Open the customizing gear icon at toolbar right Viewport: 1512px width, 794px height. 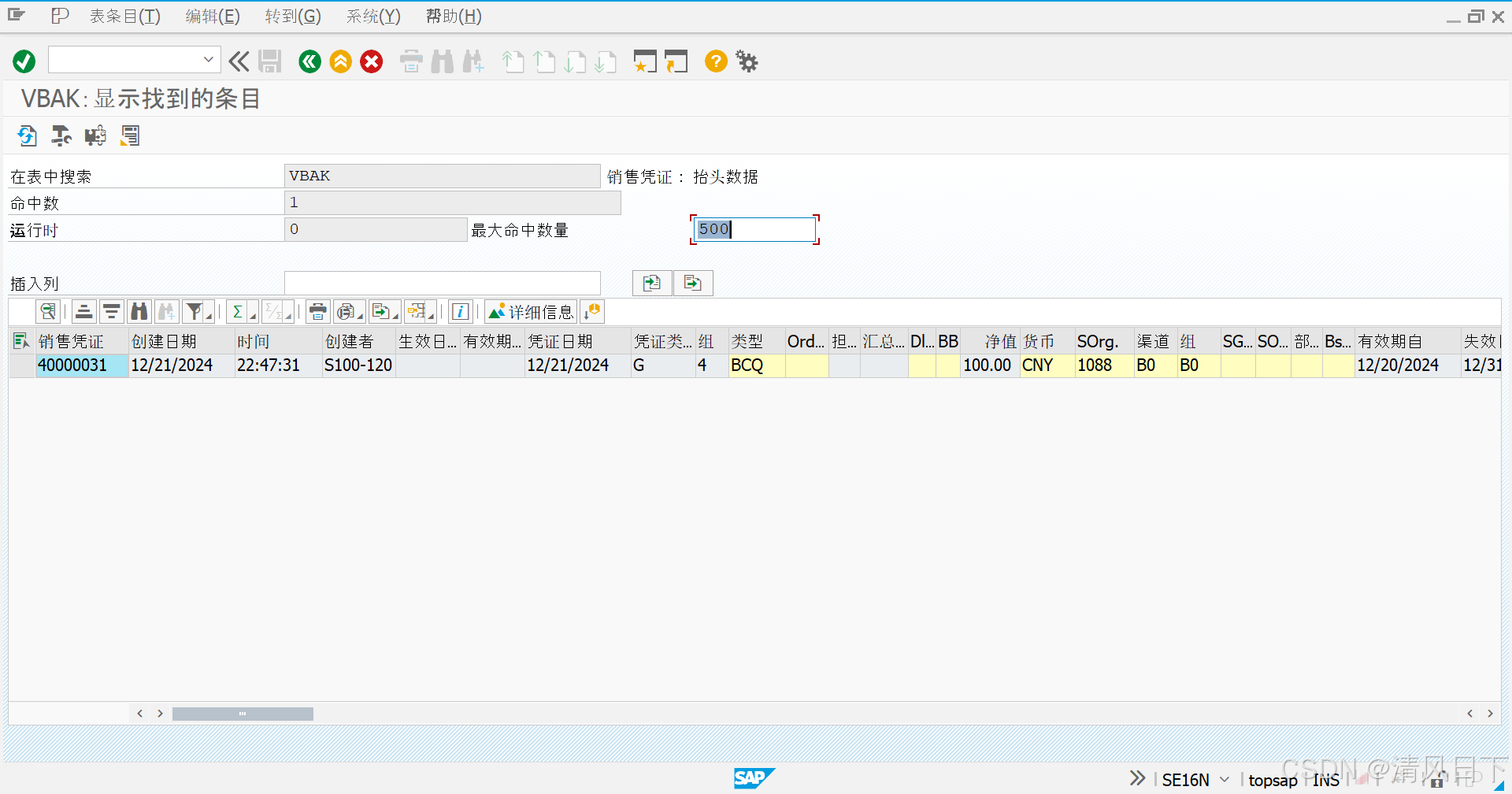pos(746,61)
